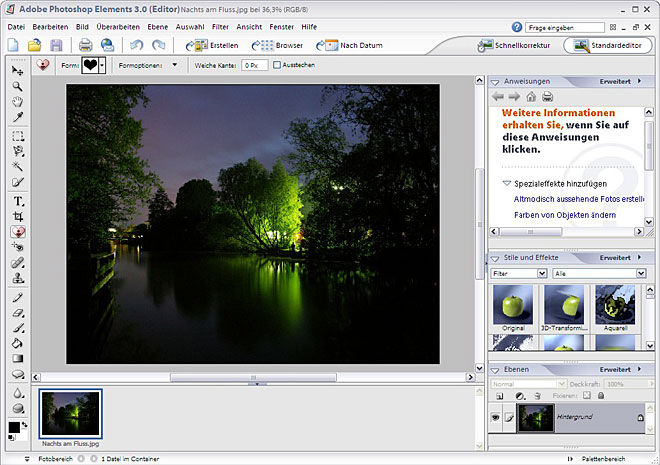The height and width of the screenshot is (465, 660).
Task: Select the Nachts am Fluss.jpg thumbnail
Action: tap(70, 414)
